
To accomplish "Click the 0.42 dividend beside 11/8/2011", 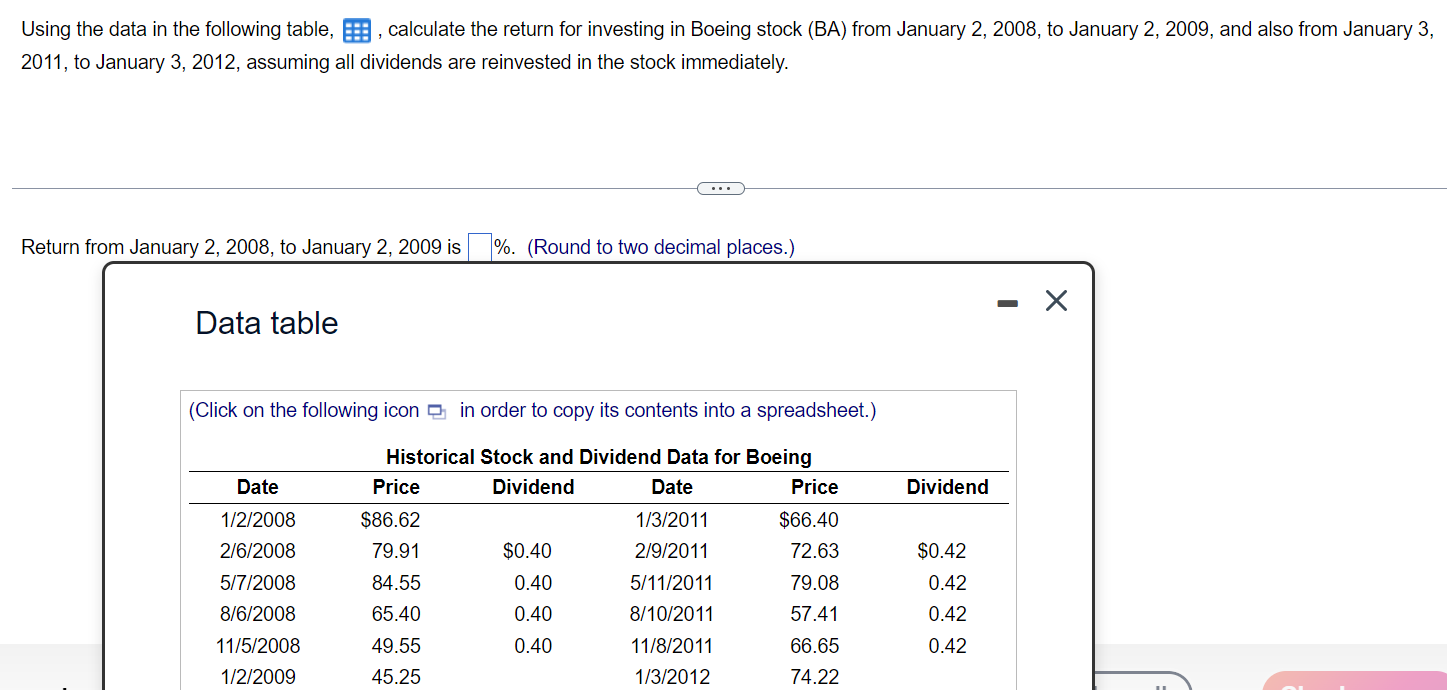I will coord(946,645).
